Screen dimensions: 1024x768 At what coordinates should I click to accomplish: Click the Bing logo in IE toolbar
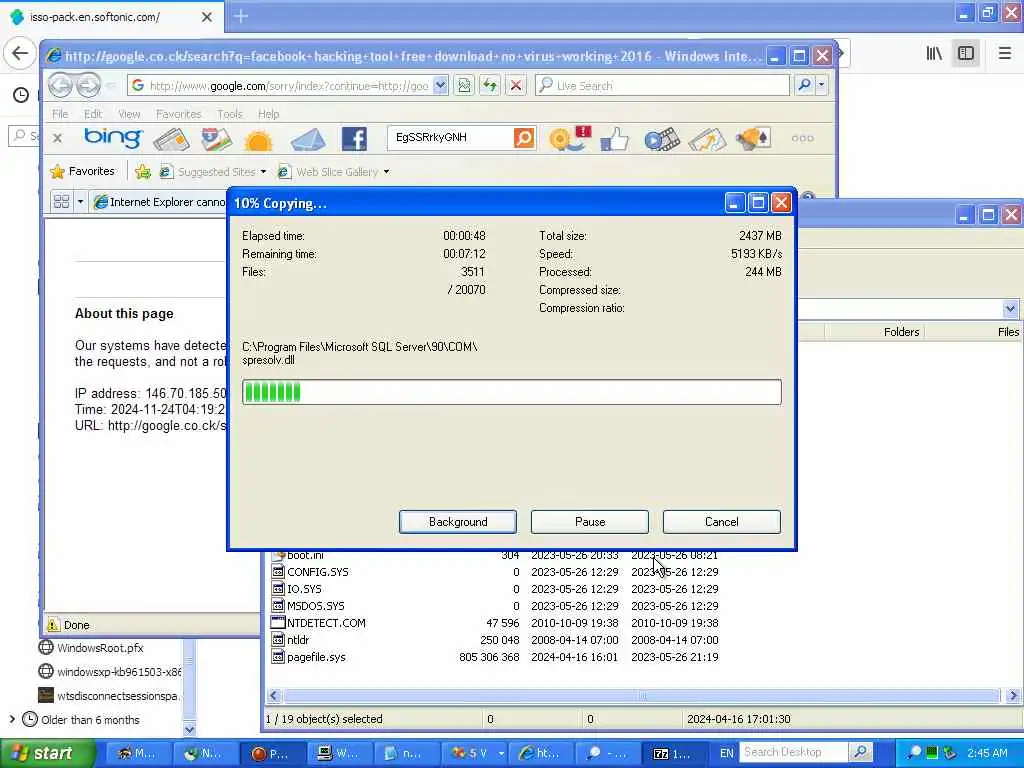pyautogui.click(x=112, y=138)
